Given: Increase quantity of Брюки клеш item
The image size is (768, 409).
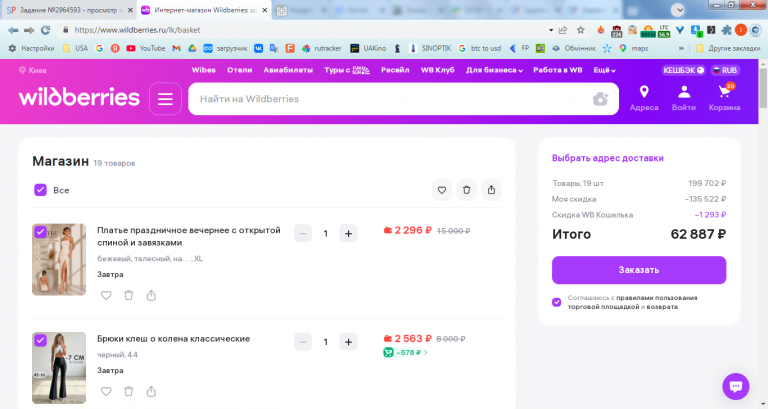Looking at the screenshot, I should tap(348, 342).
